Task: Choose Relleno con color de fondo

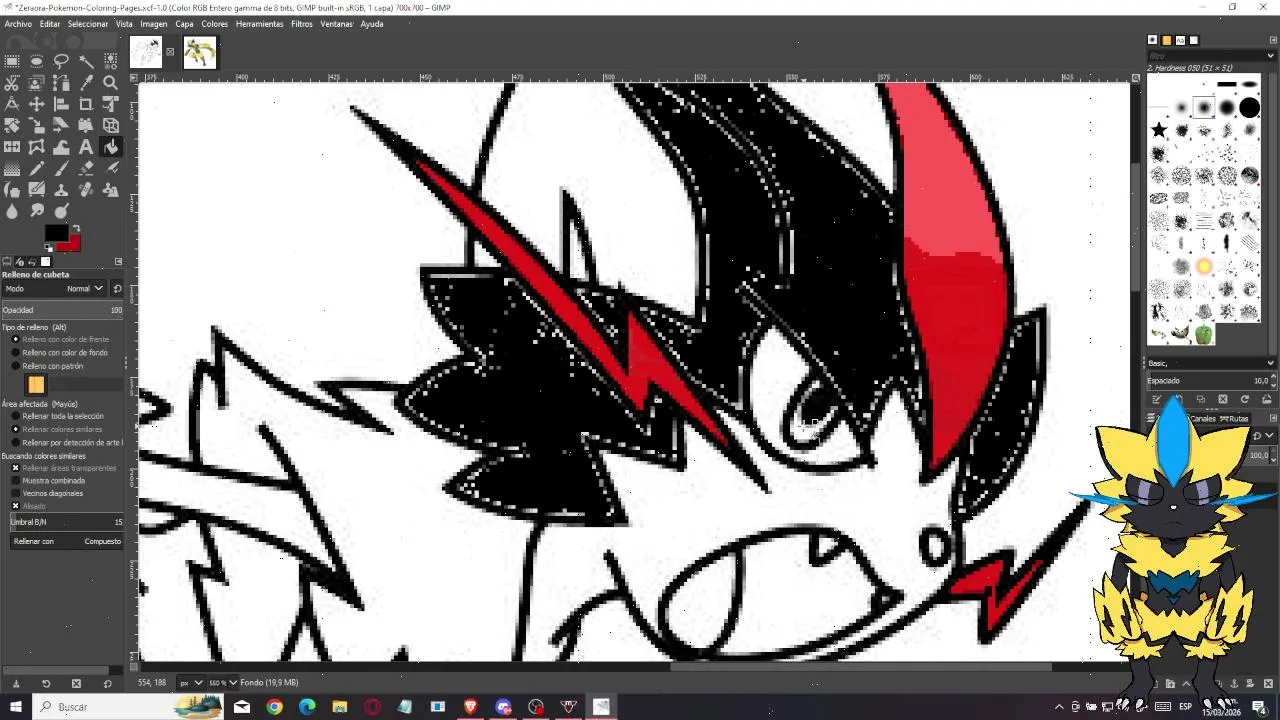Action: [x=59, y=353]
